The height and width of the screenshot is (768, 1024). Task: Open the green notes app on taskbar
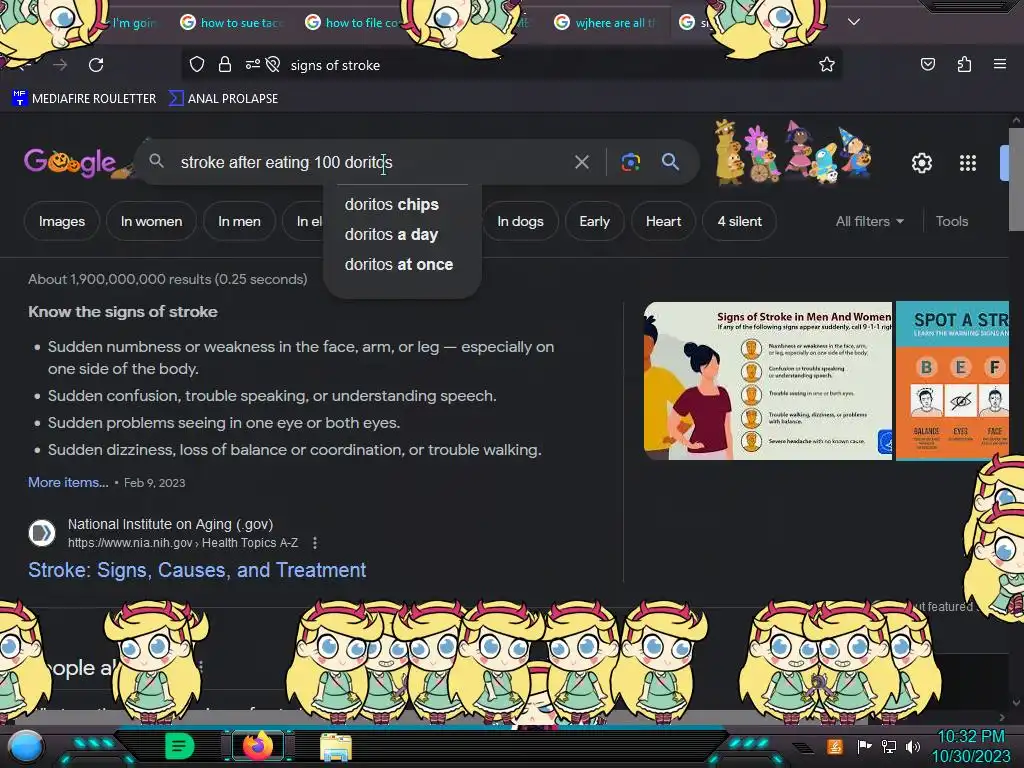pyautogui.click(x=179, y=746)
